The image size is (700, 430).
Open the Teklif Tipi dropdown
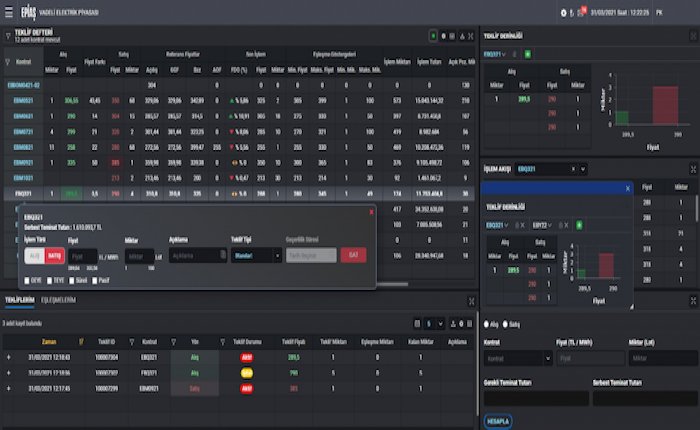(257, 256)
